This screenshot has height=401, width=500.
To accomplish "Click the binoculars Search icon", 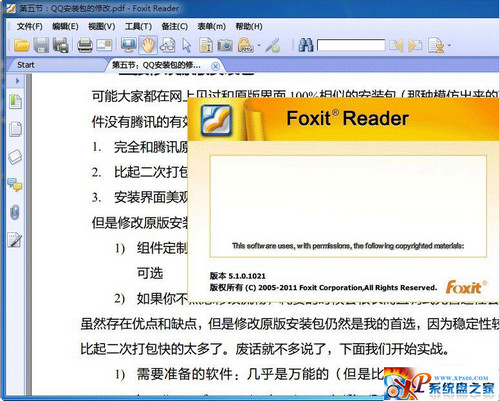I will (305, 45).
